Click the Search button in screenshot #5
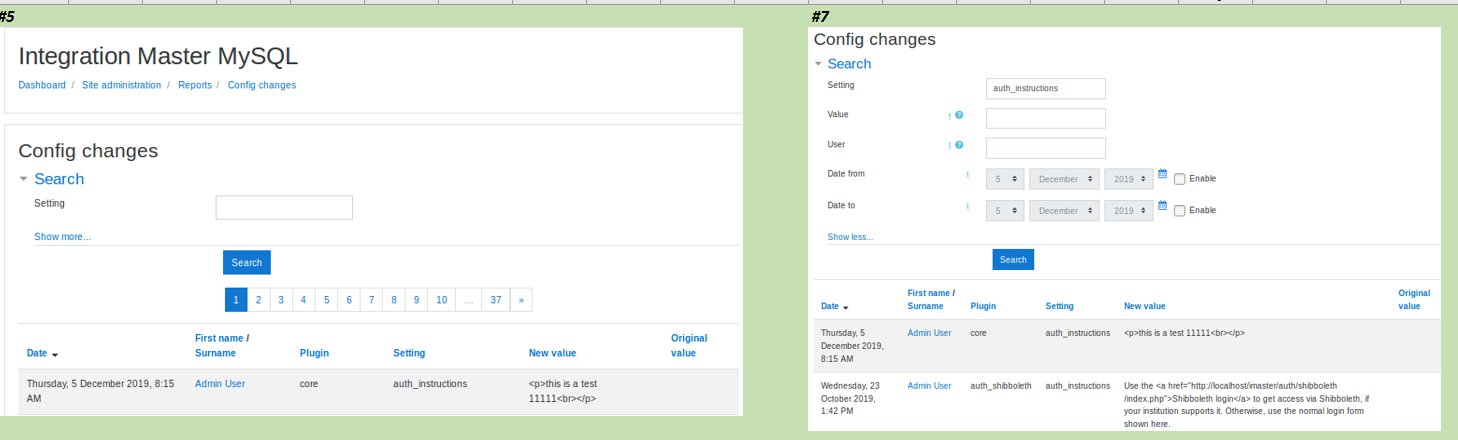The width and height of the screenshot is (1458, 440). tap(247, 263)
